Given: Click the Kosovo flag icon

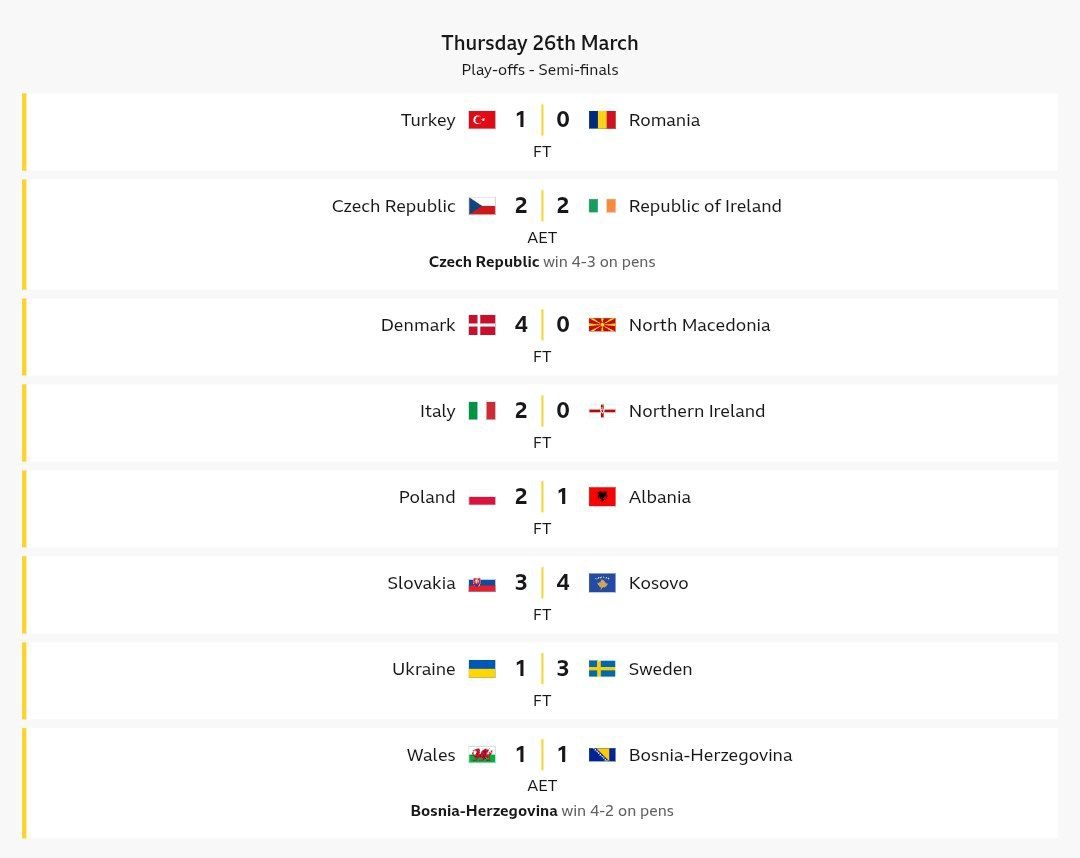Looking at the screenshot, I should [602, 583].
